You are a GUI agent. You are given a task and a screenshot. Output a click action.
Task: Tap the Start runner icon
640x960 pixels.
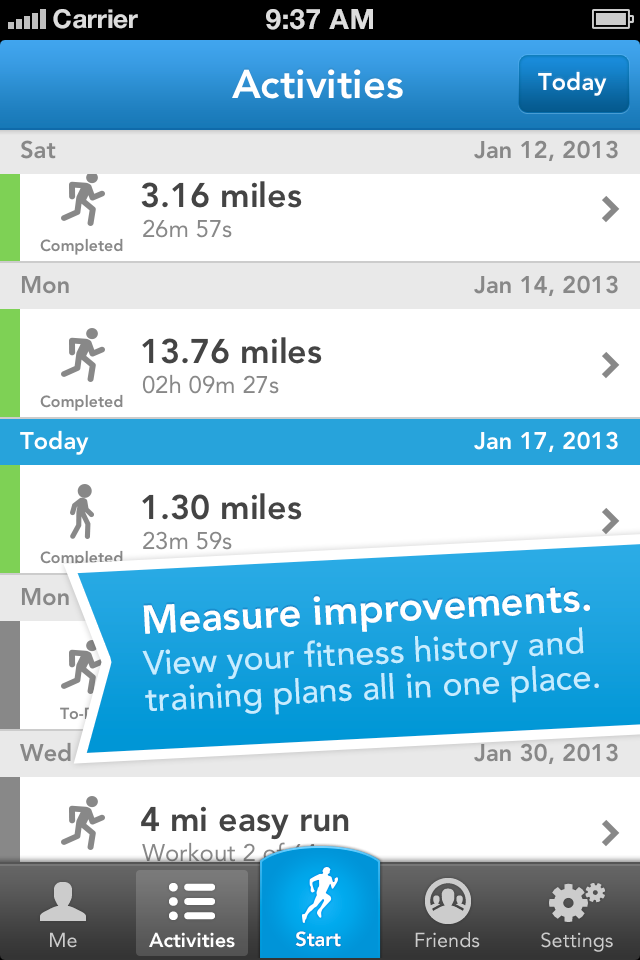click(x=319, y=894)
